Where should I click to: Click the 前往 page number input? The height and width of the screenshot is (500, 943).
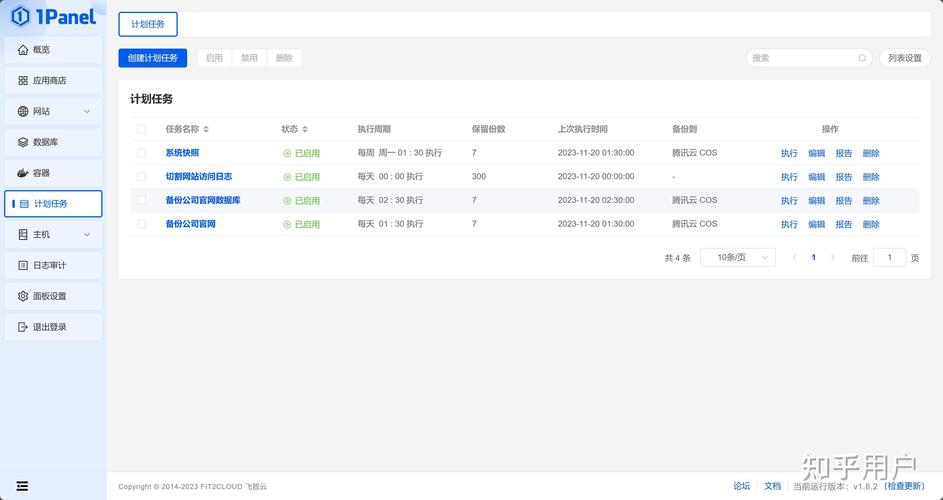[x=889, y=258]
